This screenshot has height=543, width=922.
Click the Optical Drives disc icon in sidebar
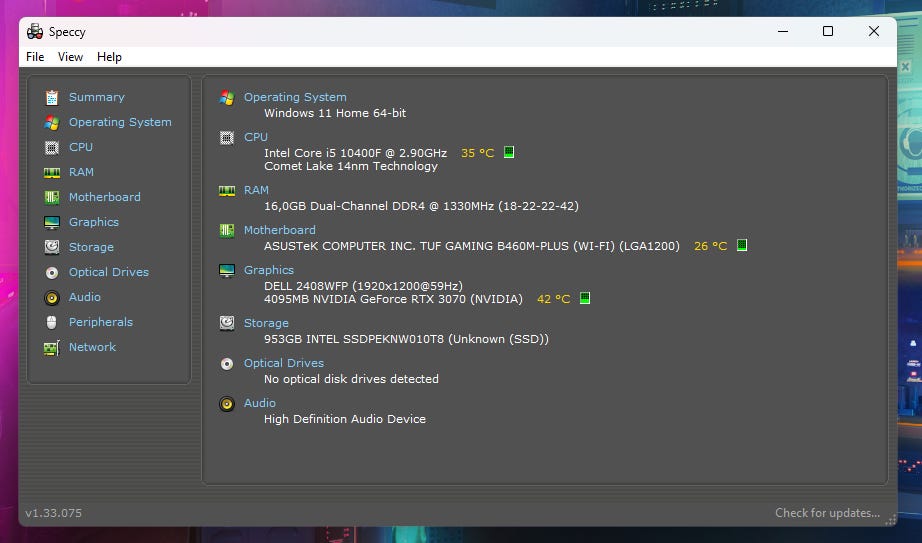52,272
